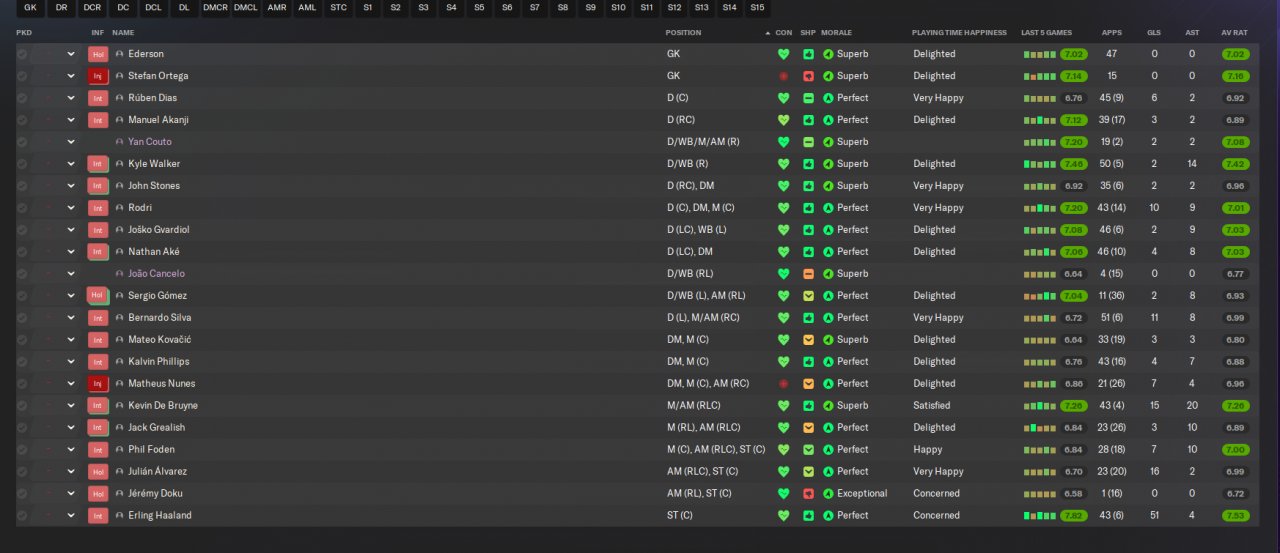Click Matheus Nunes's Inj injury badge
1280x553 pixels.
(97, 384)
